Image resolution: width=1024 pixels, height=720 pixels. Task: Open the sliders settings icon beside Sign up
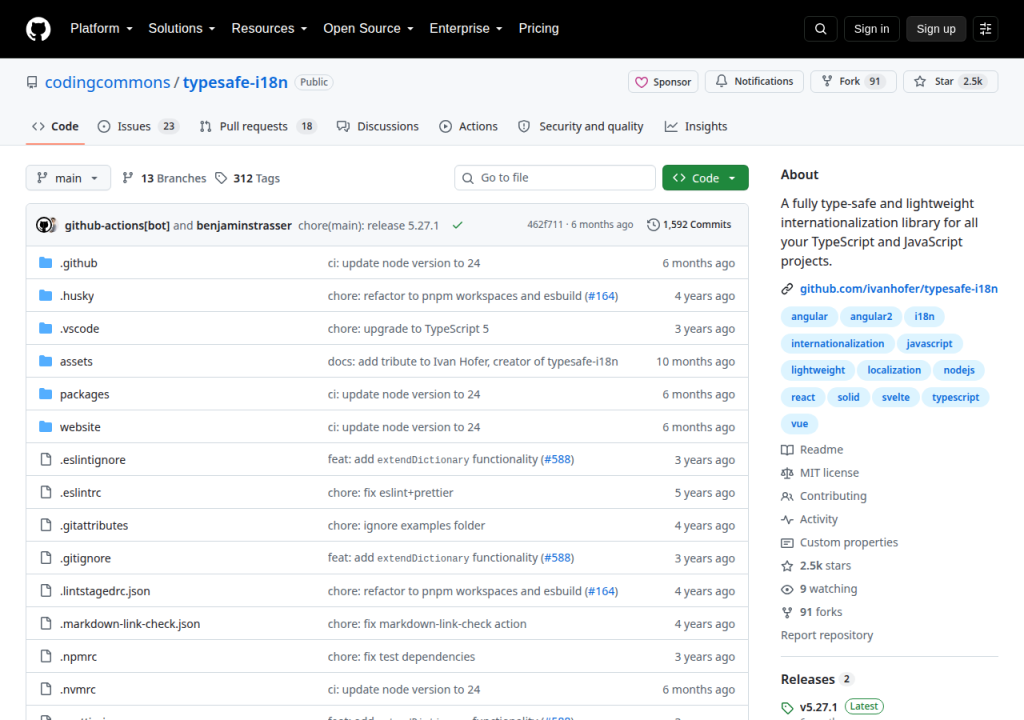[985, 29]
